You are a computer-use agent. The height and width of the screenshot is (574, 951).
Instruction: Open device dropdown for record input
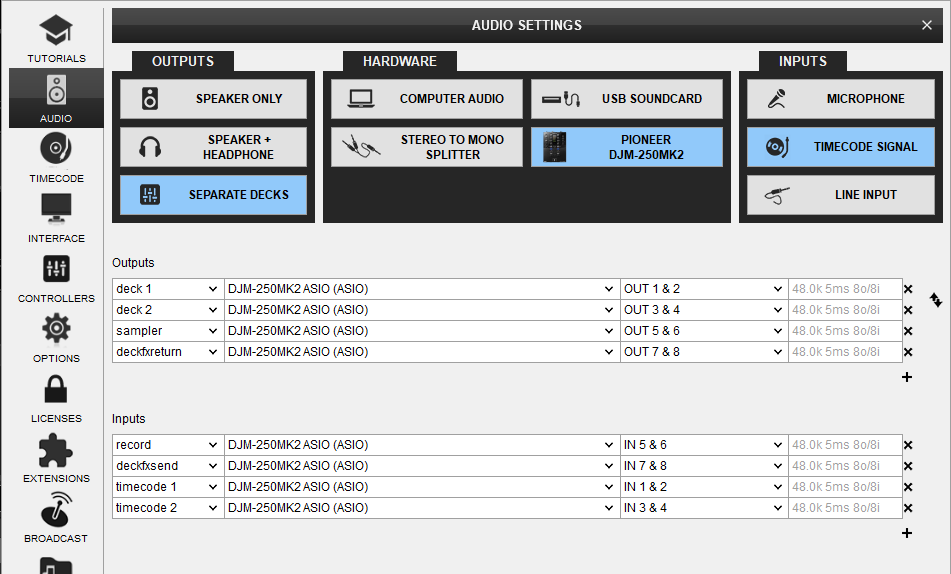coord(422,445)
